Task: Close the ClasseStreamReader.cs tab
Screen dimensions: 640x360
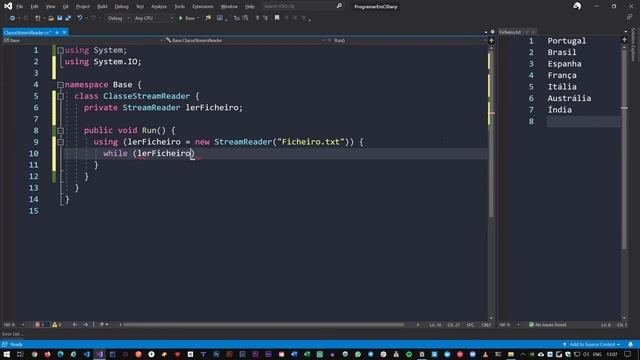Action: 64,32
